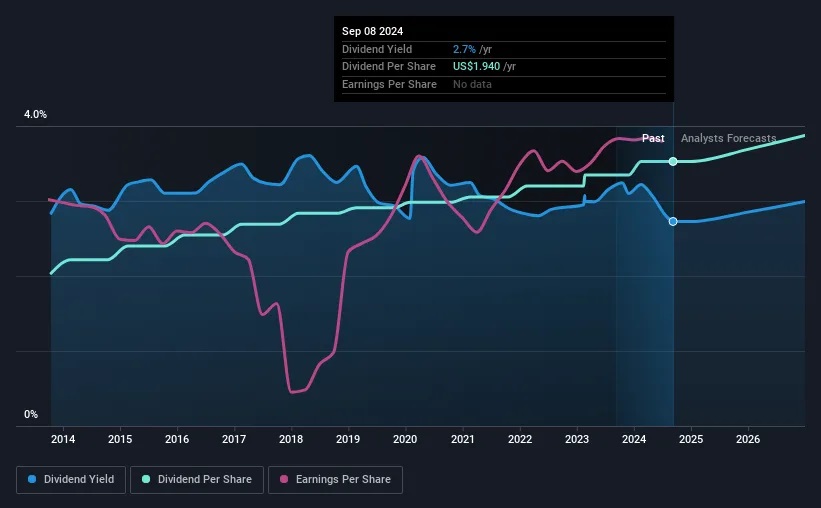Viewport: 821px width, 508px height.
Task: Select the 2014 x-axis year label
Action: [x=63, y=439]
